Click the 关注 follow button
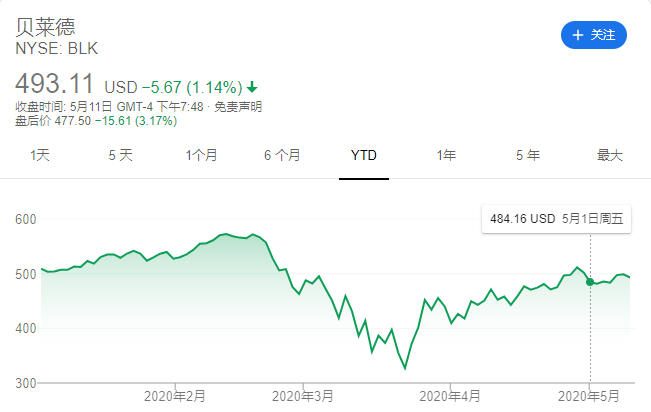This screenshot has height=412, width=651. coord(593,34)
